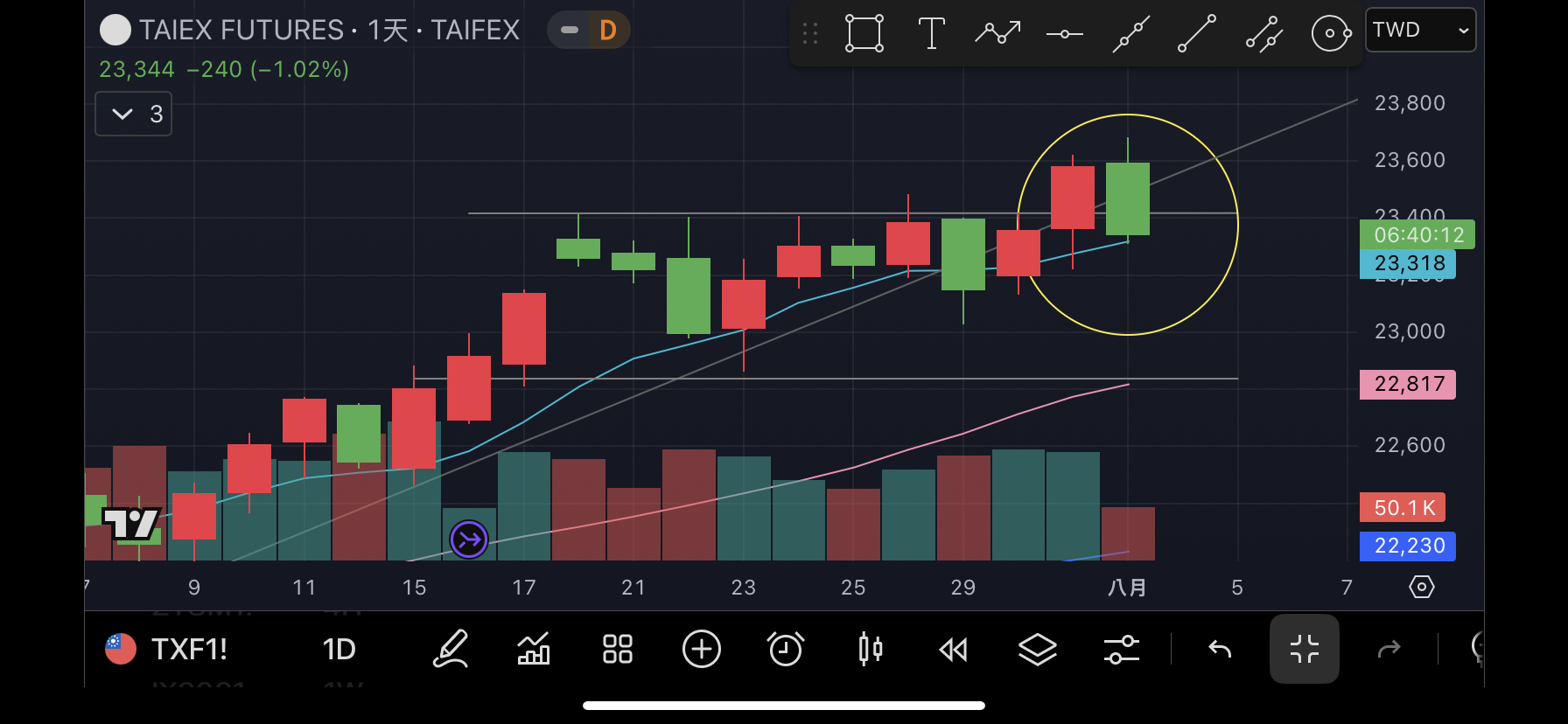Tap the bar replay rewind button
The height and width of the screenshot is (724, 1568).
[953, 650]
